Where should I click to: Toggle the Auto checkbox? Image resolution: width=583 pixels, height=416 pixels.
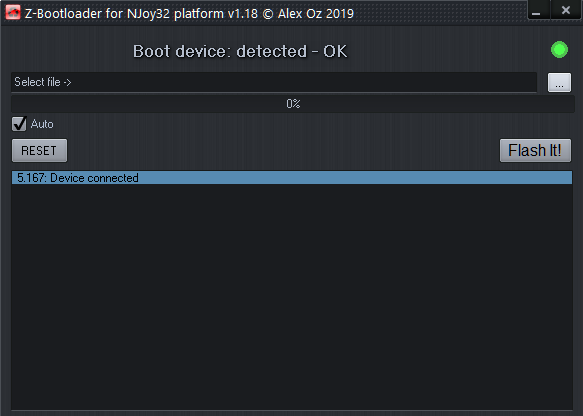19,124
